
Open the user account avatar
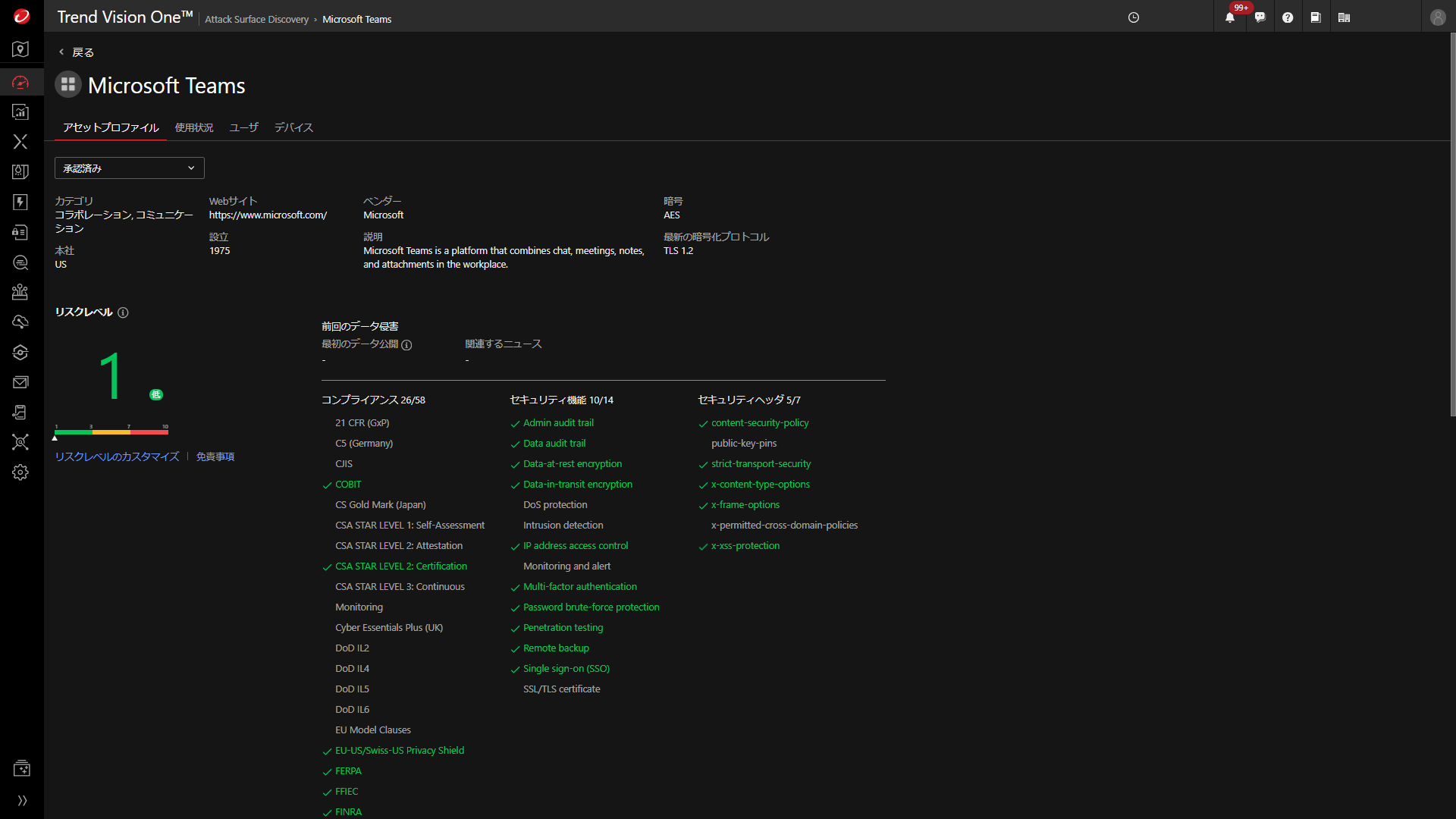[1438, 17]
